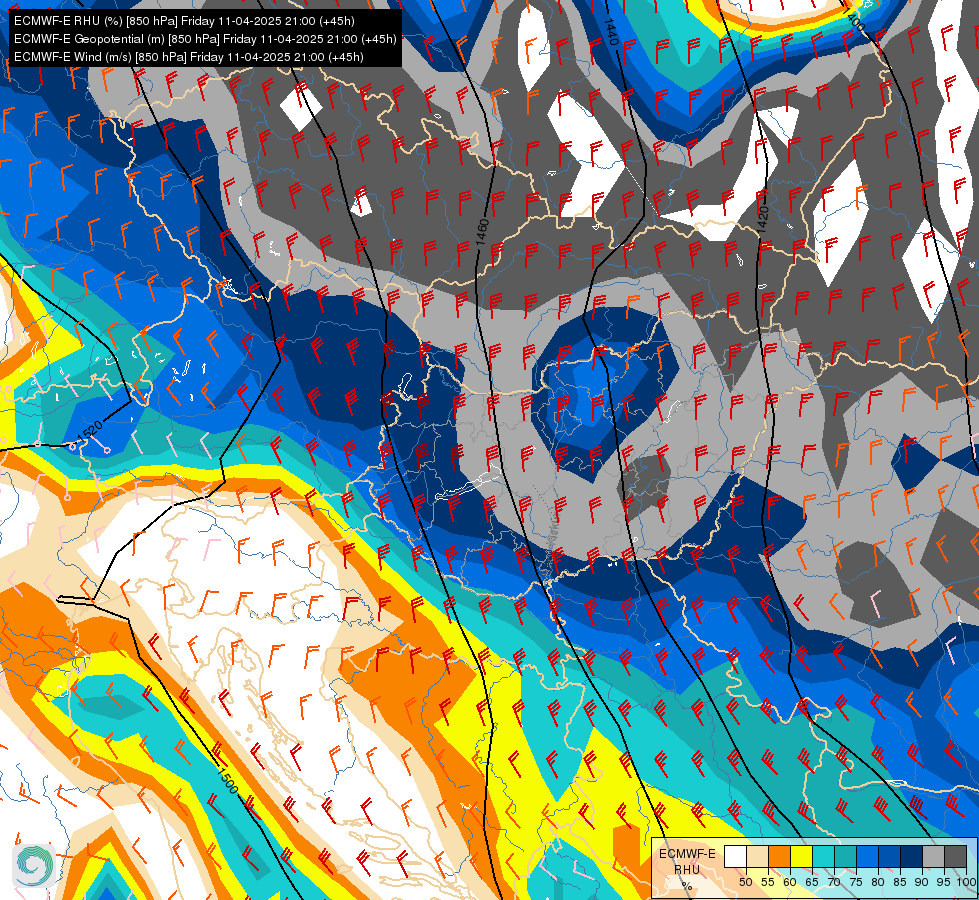
Task: Click the '70' legend tick label
Action: 834,882
